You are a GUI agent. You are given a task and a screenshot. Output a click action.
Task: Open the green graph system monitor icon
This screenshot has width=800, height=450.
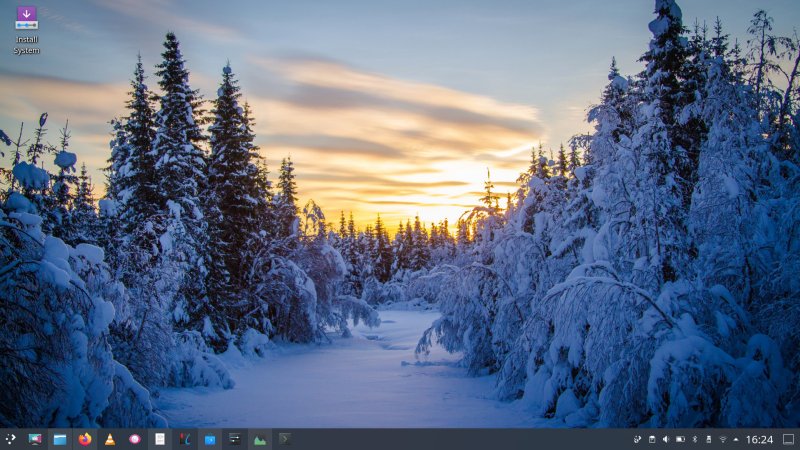coord(260,439)
